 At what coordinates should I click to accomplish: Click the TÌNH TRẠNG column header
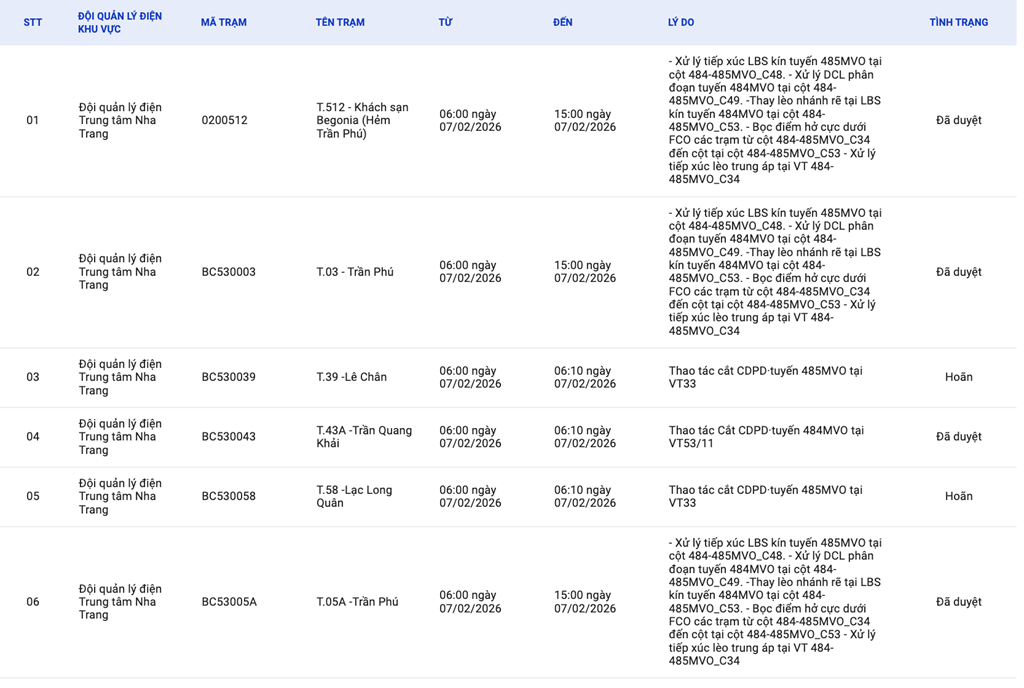point(958,22)
